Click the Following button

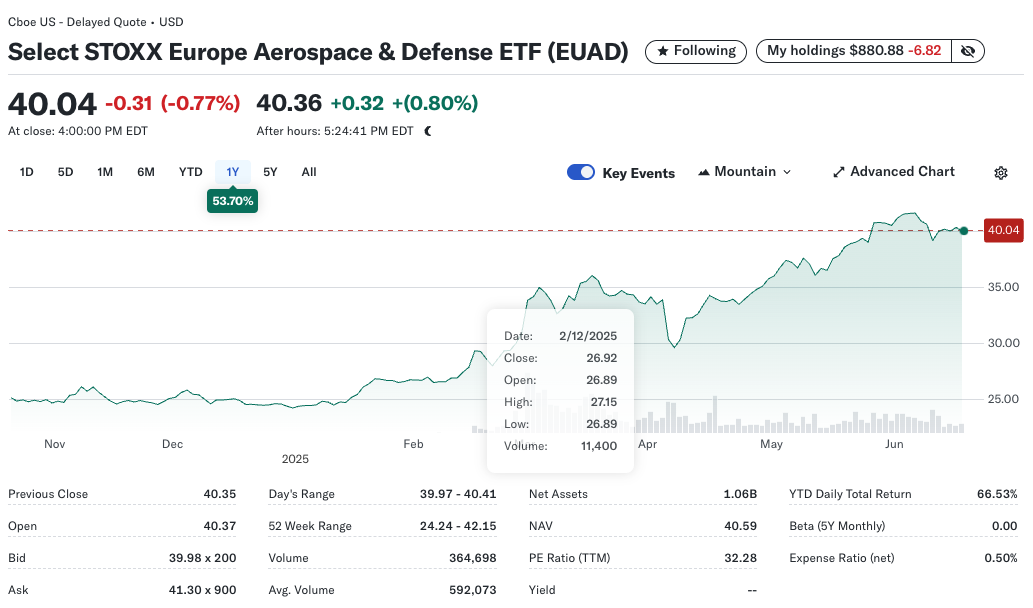695,50
